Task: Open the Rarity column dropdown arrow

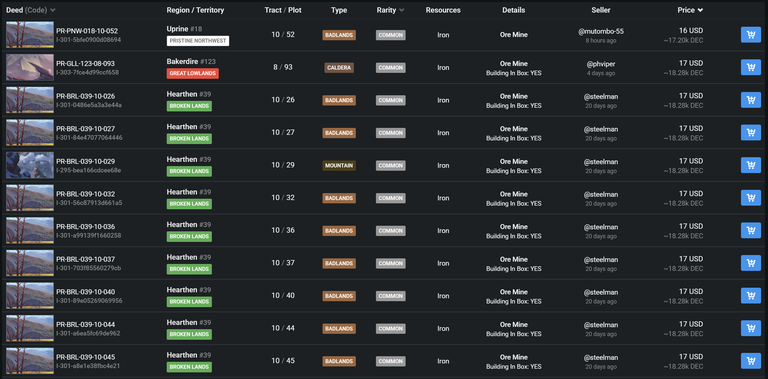Action: [402, 10]
